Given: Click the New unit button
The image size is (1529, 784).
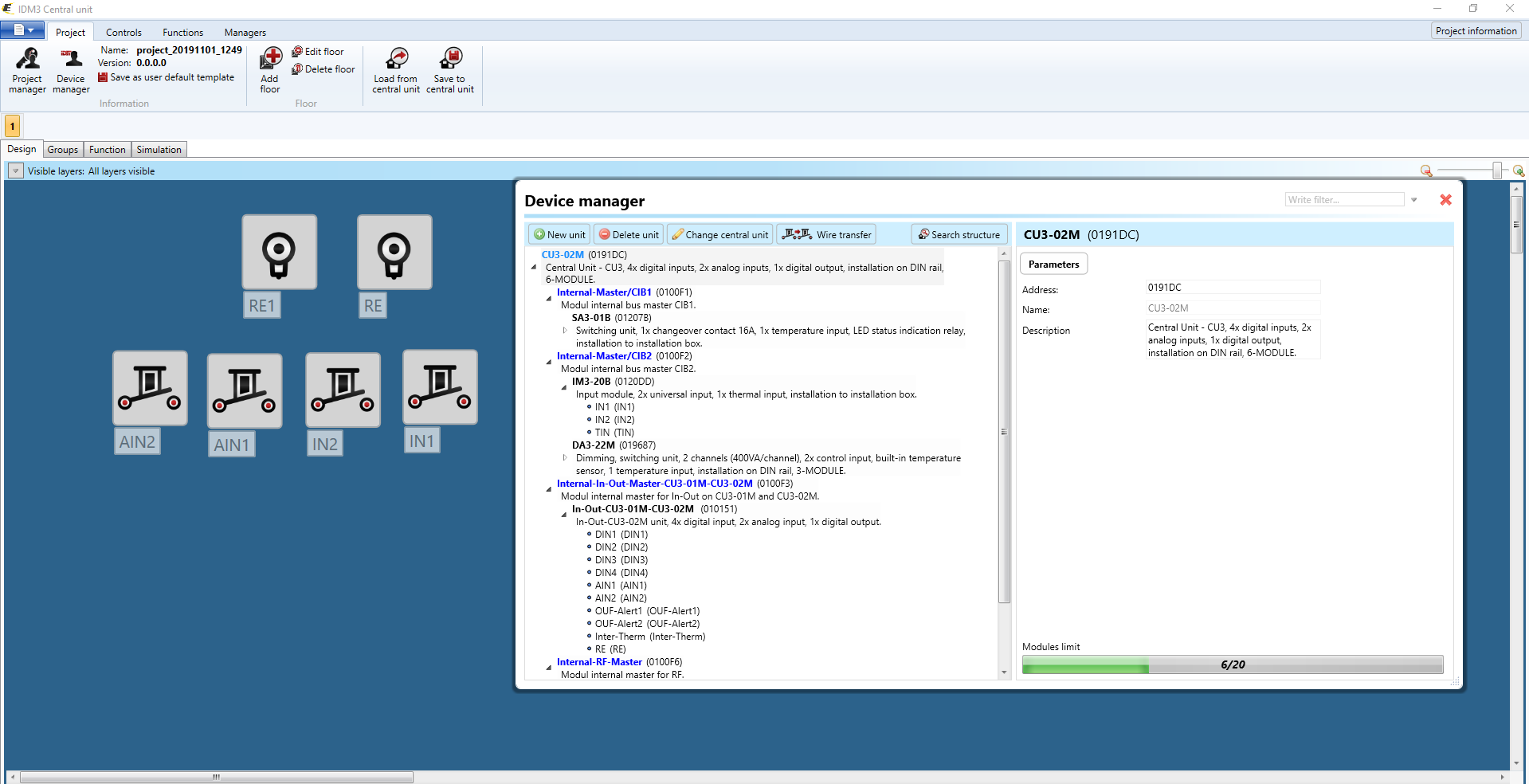Looking at the screenshot, I should click(x=559, y=234).
